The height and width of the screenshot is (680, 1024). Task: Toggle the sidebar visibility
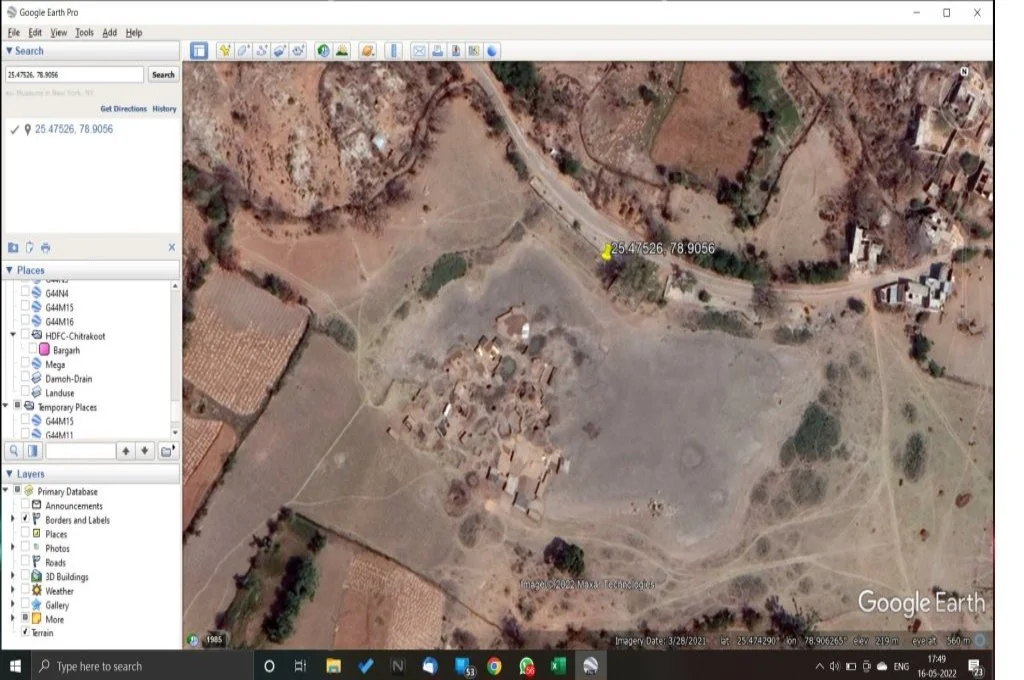(x=198, y=50)
